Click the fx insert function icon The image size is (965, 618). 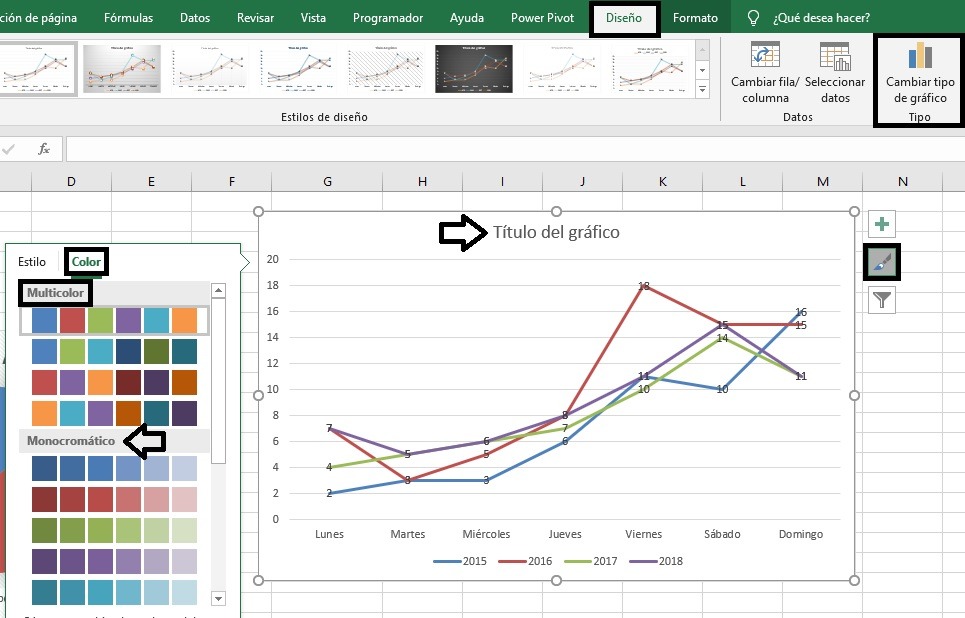point(42,148)
